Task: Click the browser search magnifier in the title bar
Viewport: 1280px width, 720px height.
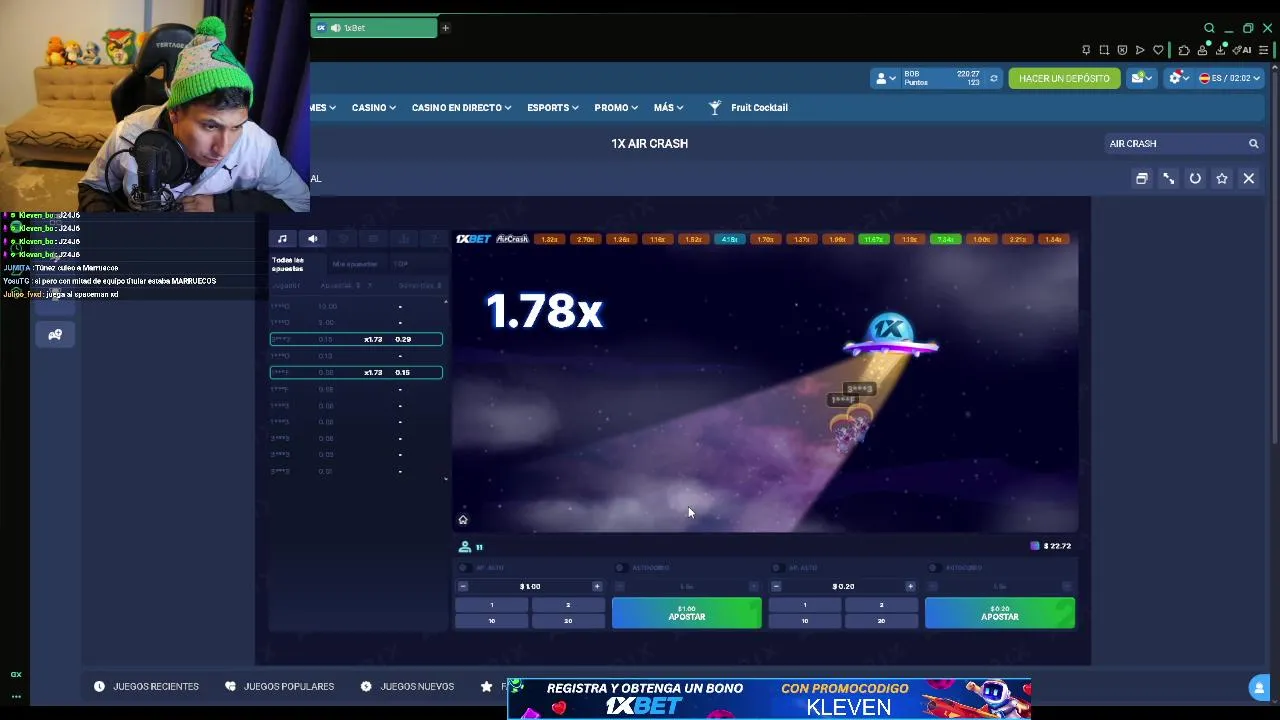Action: [x=1209, y=28]
